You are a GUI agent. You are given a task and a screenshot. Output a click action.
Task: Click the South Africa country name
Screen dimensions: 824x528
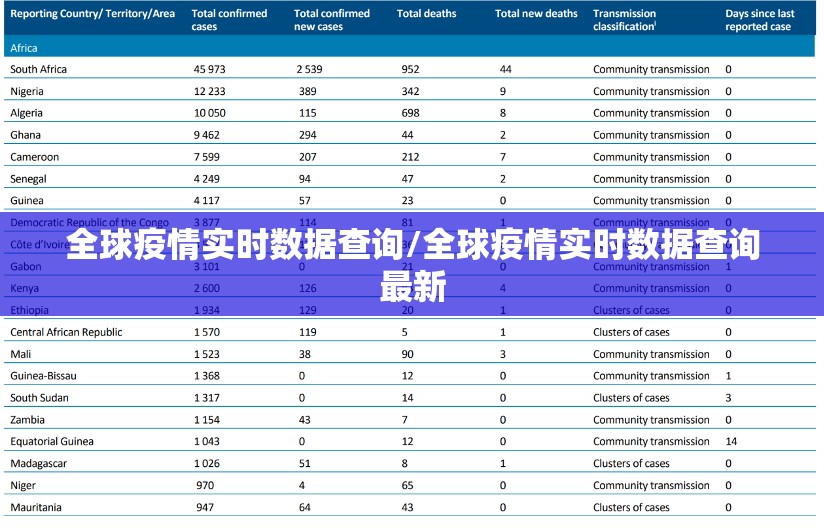[40, 69]
